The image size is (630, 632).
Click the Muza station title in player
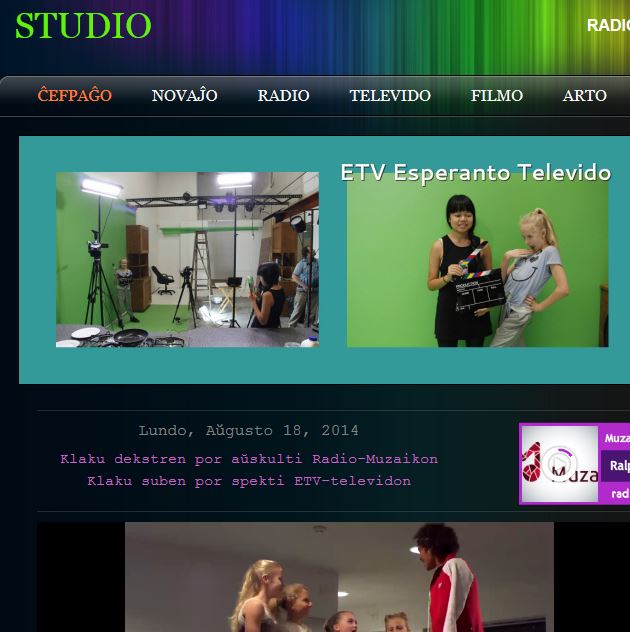pyautogui.click(x=616, y=438)
